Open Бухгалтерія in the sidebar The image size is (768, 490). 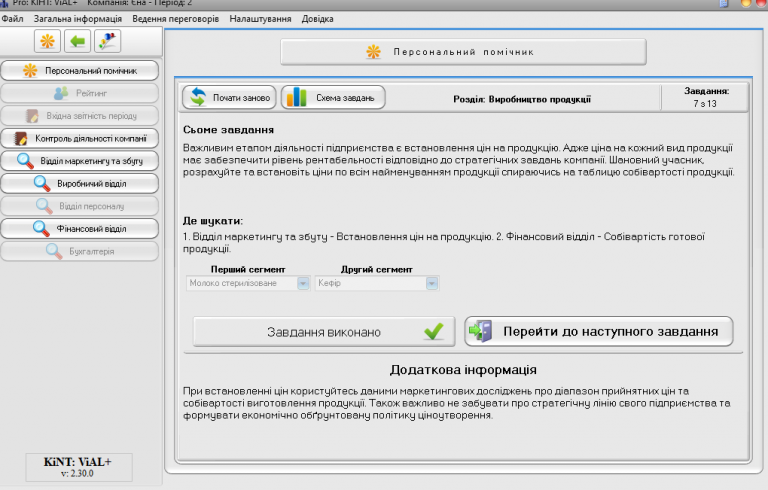[x=80, y=251]
